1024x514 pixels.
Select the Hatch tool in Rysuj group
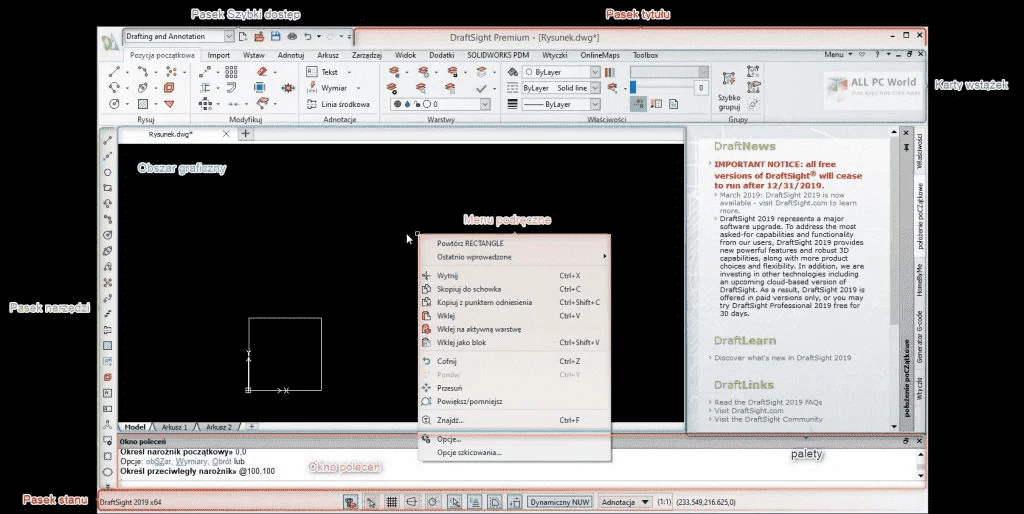pos(142,104)
